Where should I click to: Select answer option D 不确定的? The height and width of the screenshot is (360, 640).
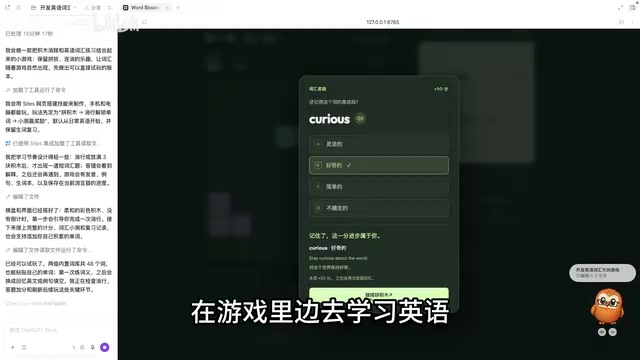379,208
